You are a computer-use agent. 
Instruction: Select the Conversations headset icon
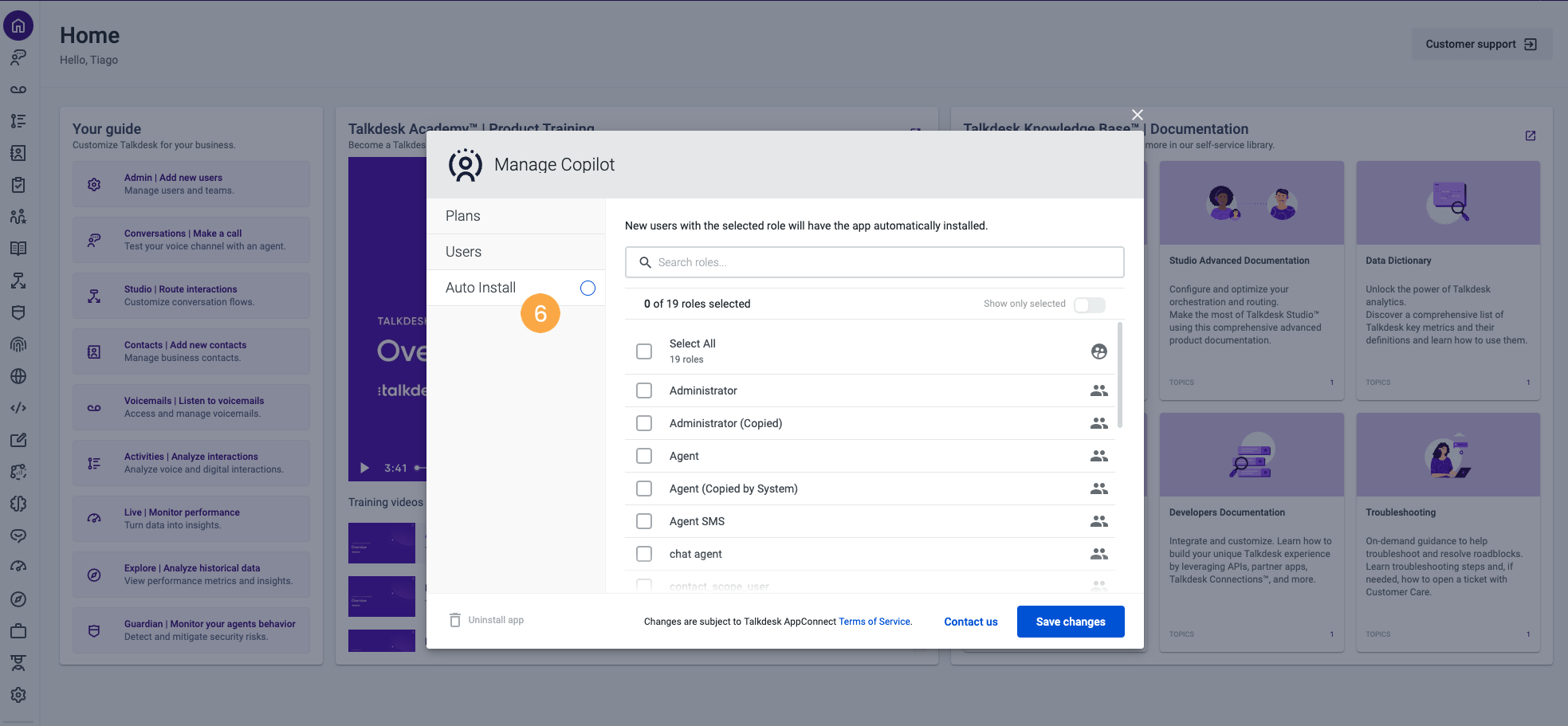click(18, 57)
